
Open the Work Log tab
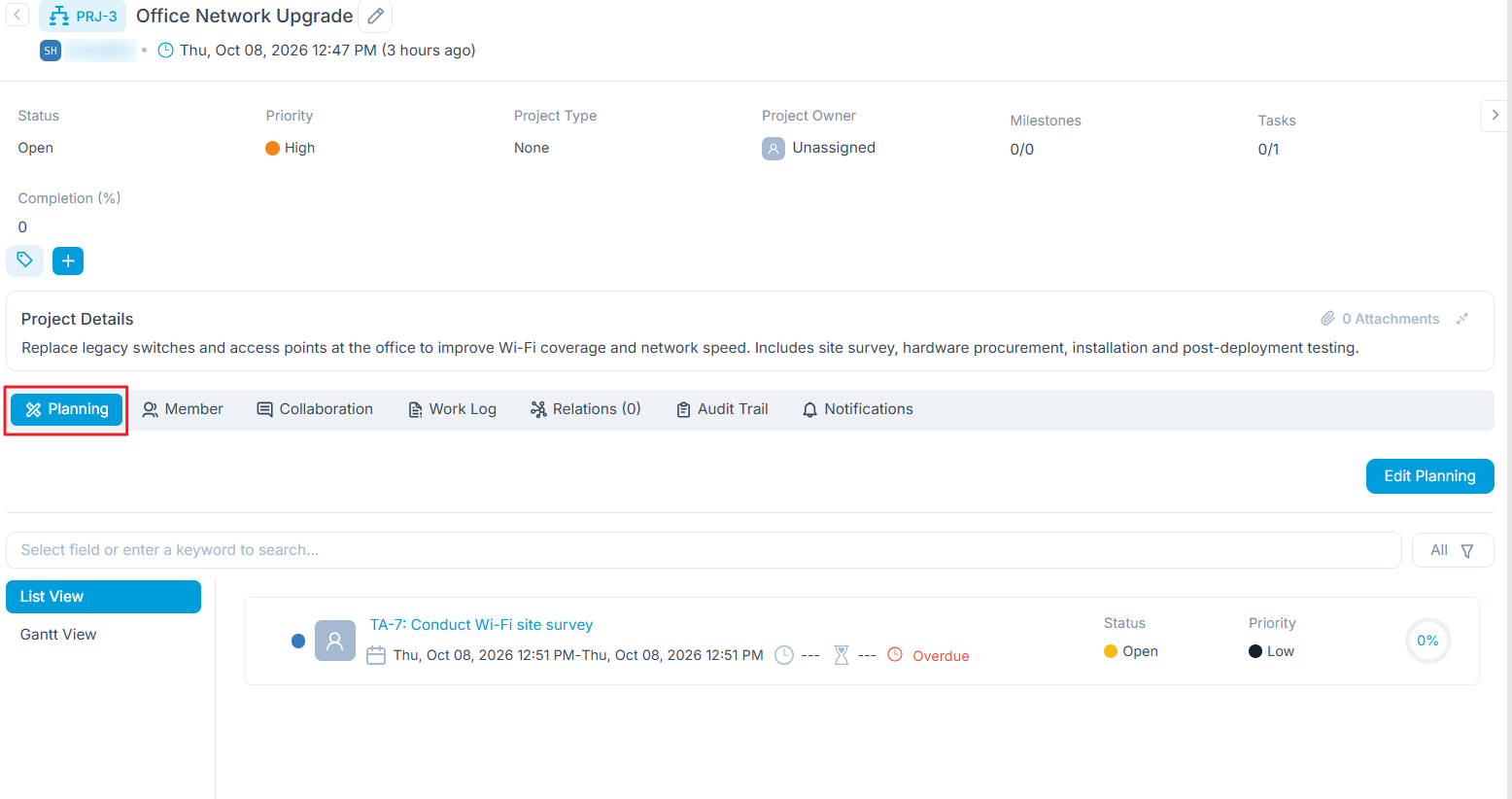(452, 409)
